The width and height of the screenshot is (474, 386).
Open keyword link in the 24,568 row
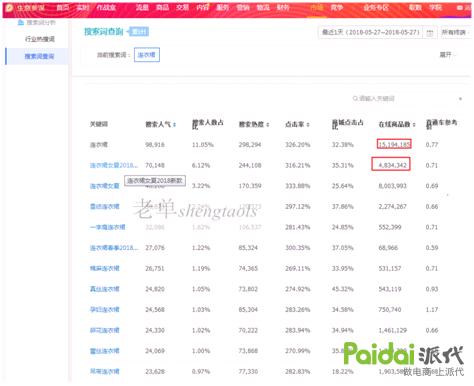pos(104,310)
